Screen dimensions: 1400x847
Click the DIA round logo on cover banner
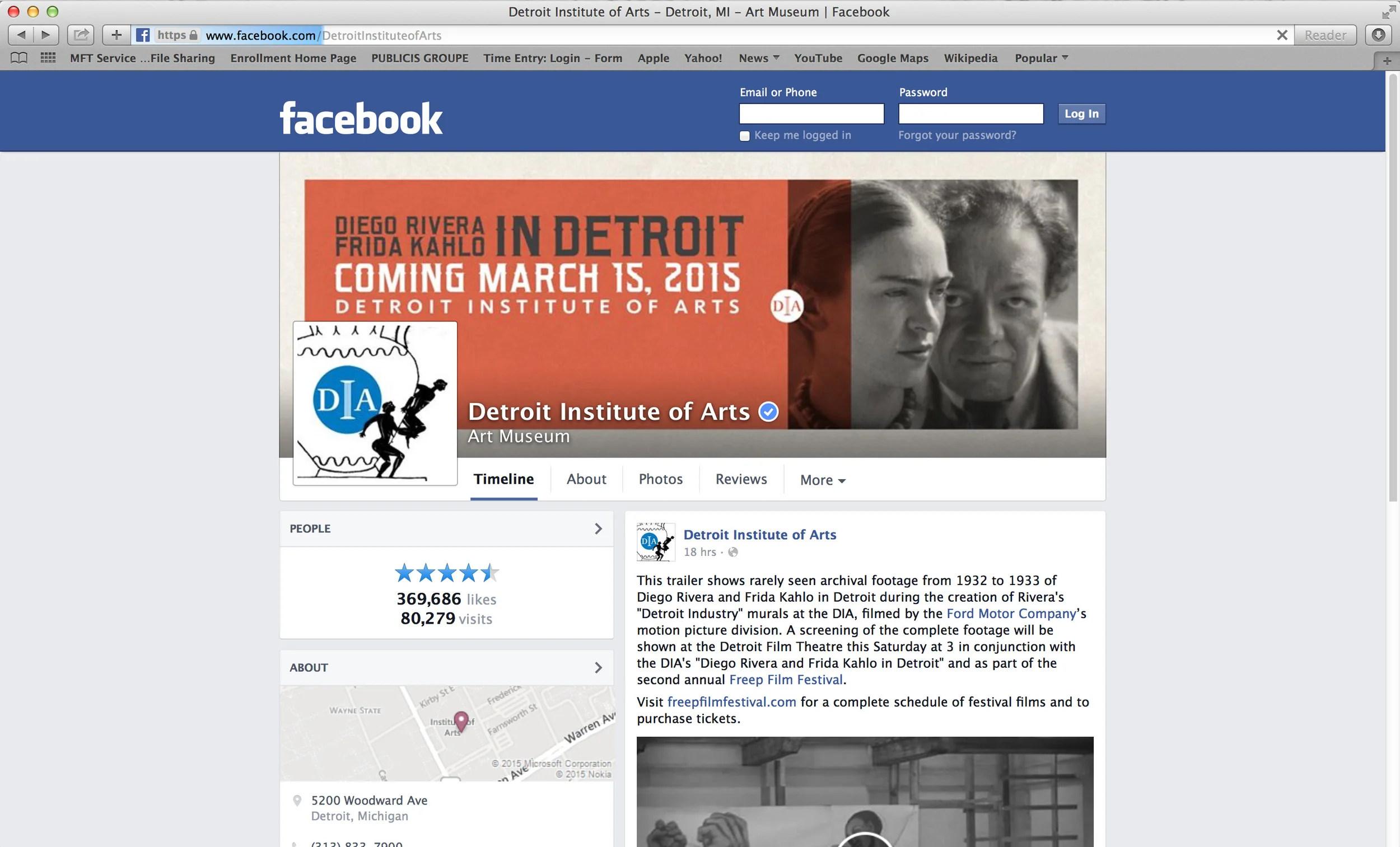[x=786, y=306]
